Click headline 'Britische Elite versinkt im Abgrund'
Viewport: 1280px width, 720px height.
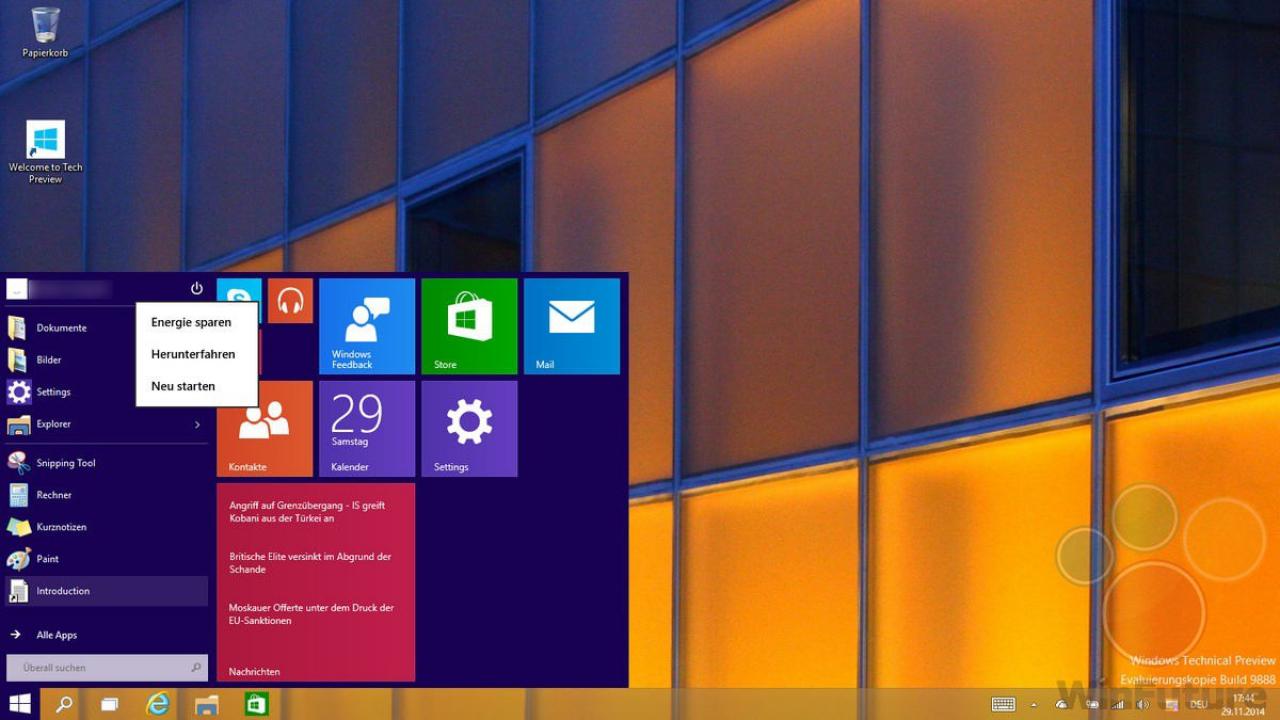[310, 563]
